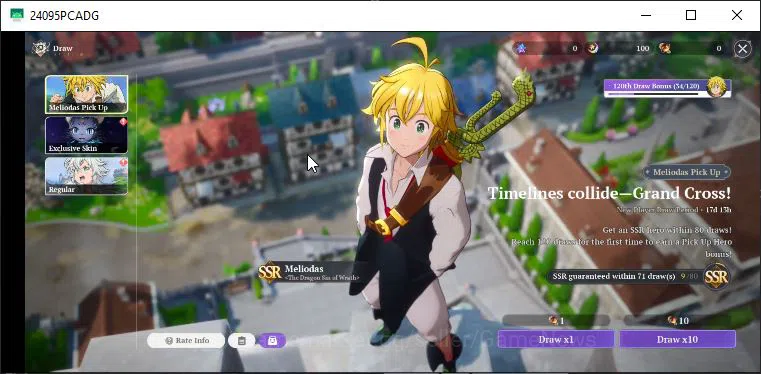Click the Draw x10 button
This screenshot has height=374, width=761.
pos(677,339)
